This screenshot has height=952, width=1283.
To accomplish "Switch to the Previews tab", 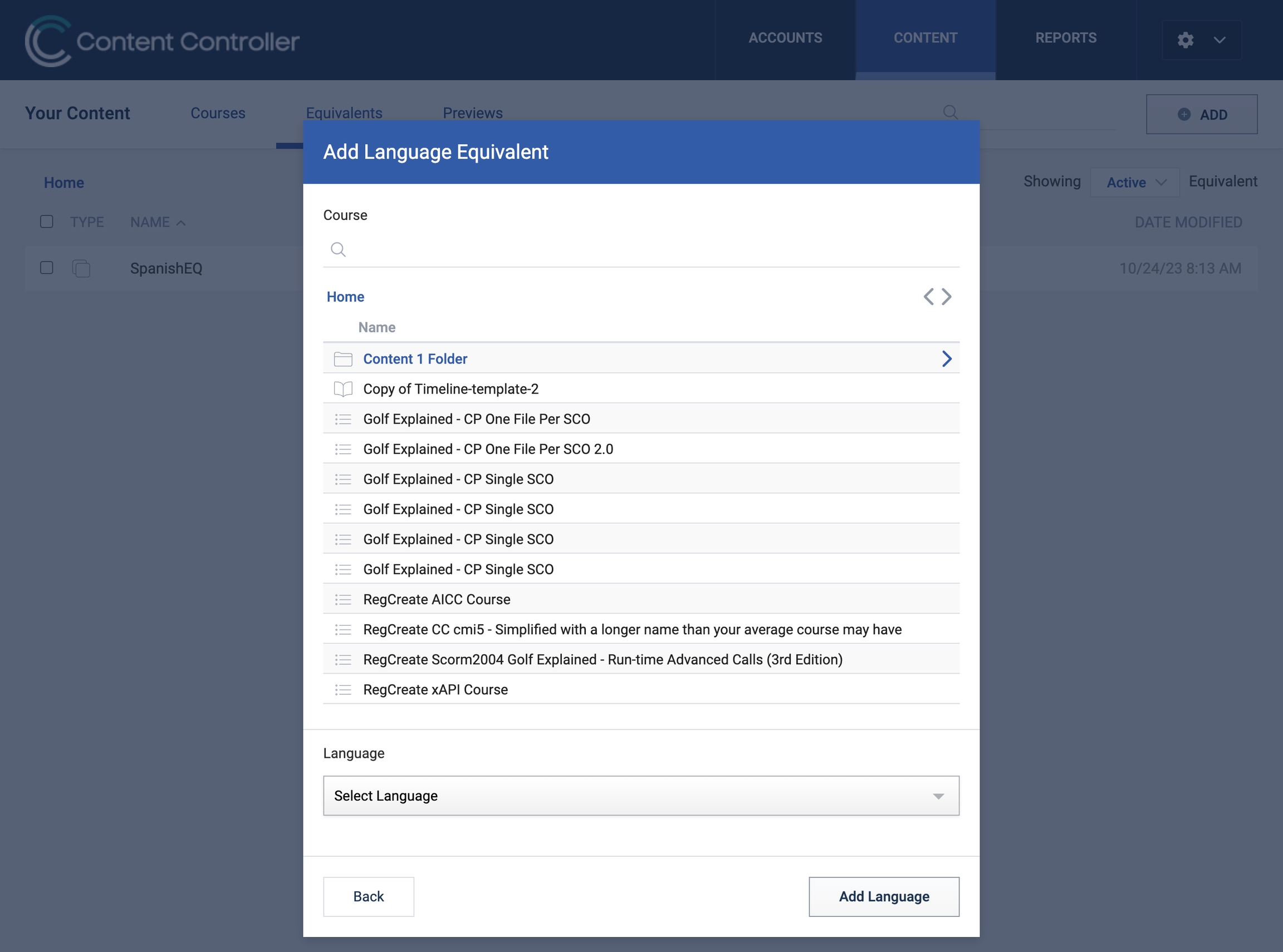I will pyautogui.click(x=473, y=113).
